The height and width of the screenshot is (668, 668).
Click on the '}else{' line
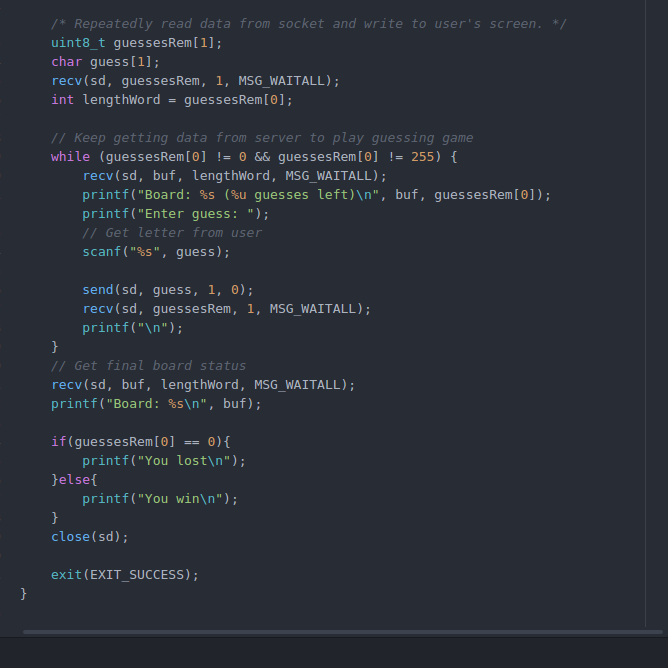click(x=74, y=480)
